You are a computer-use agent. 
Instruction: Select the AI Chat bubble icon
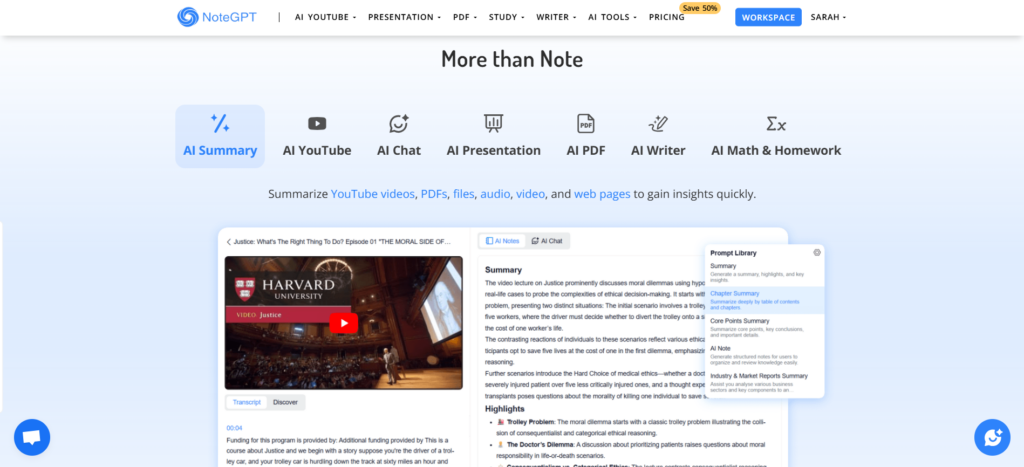pos(399,123)
